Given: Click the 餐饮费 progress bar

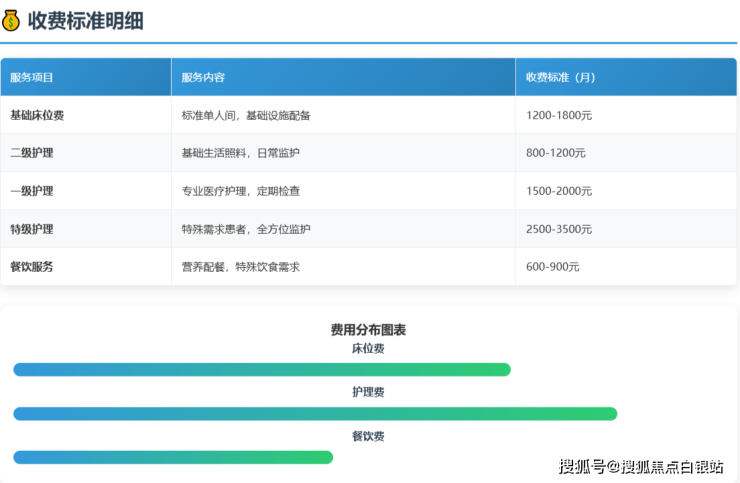Looking at the screenshot, I should [x=173, y=457].
